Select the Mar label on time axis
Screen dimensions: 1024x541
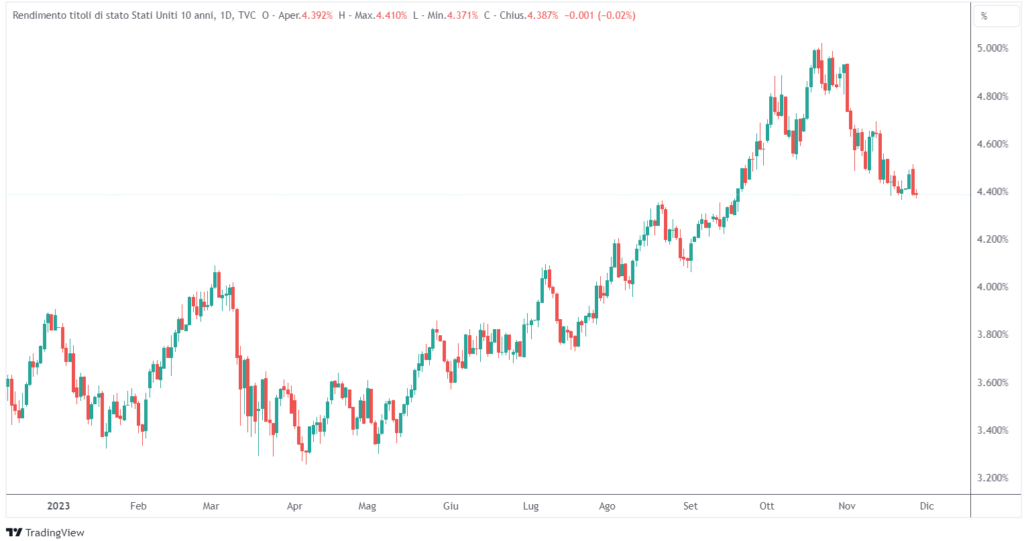point(211,506)
